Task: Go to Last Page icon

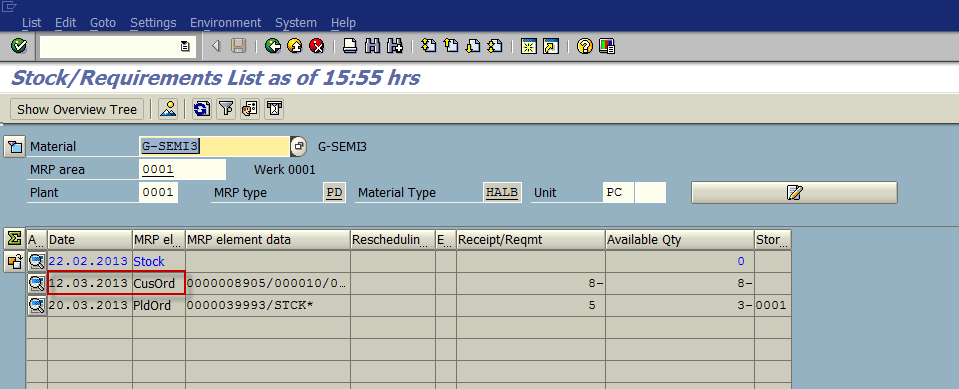Action: [x=495, y=46]
